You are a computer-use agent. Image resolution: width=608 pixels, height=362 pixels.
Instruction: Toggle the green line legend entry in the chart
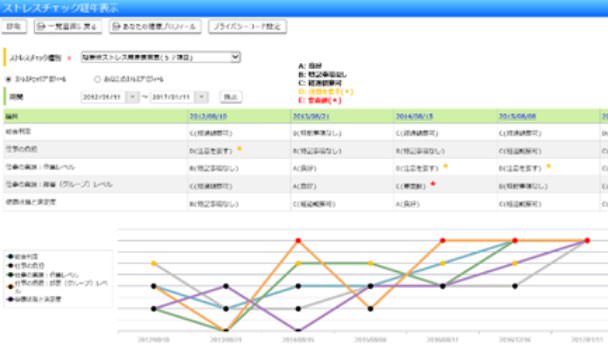click(x=43, y=275)
